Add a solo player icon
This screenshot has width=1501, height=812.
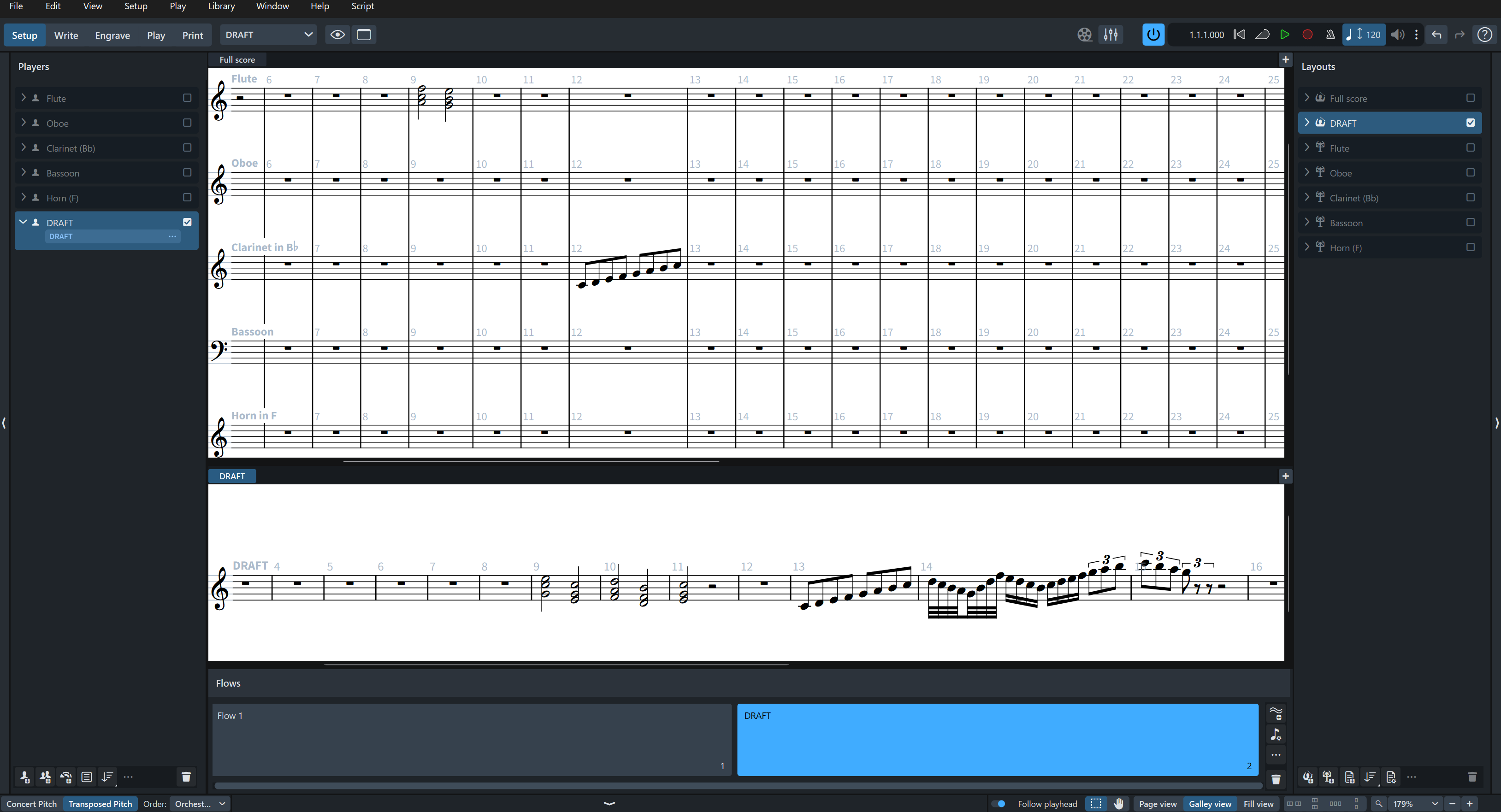[24, 777]
